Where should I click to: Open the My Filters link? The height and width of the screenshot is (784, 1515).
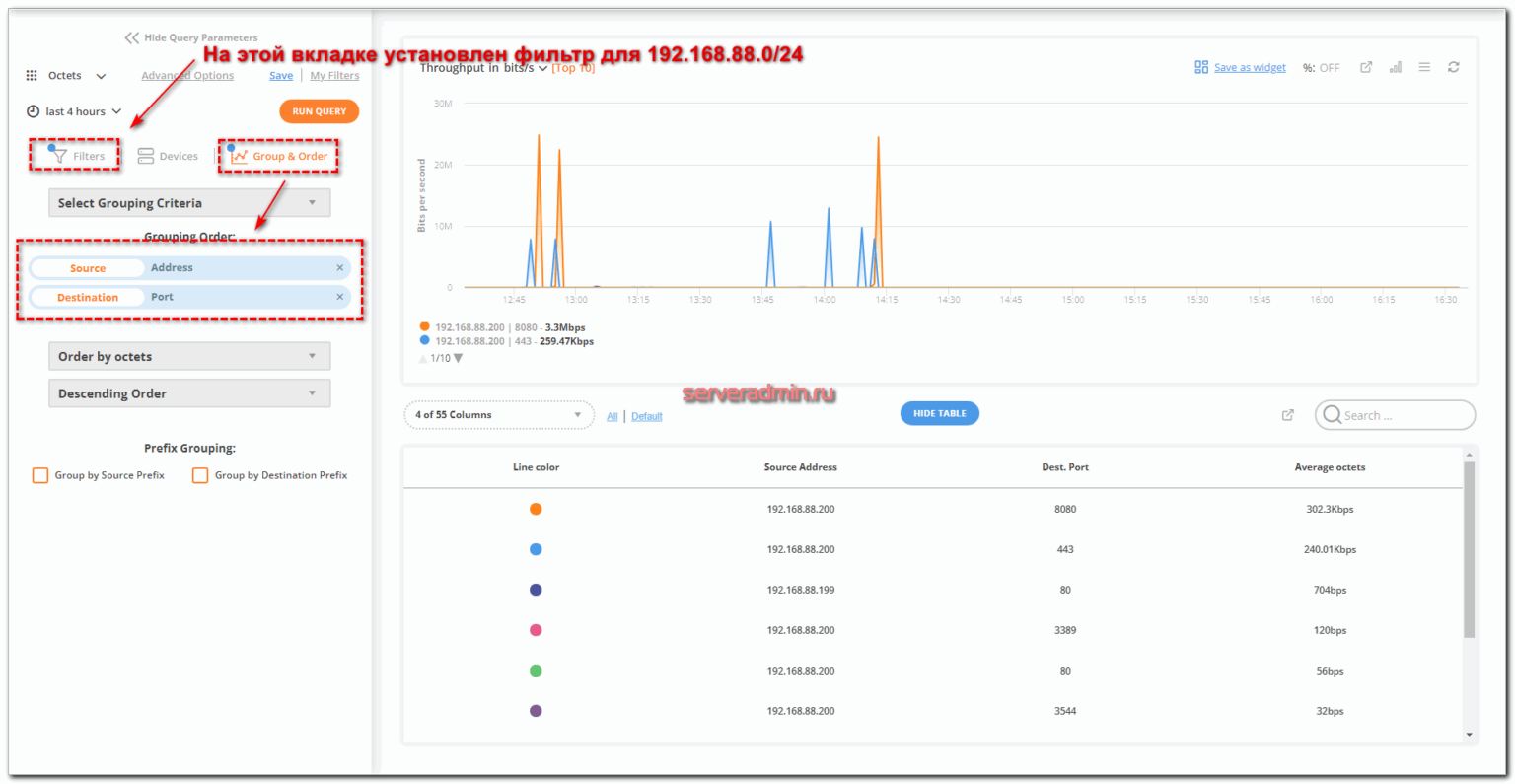pos(334,75)
